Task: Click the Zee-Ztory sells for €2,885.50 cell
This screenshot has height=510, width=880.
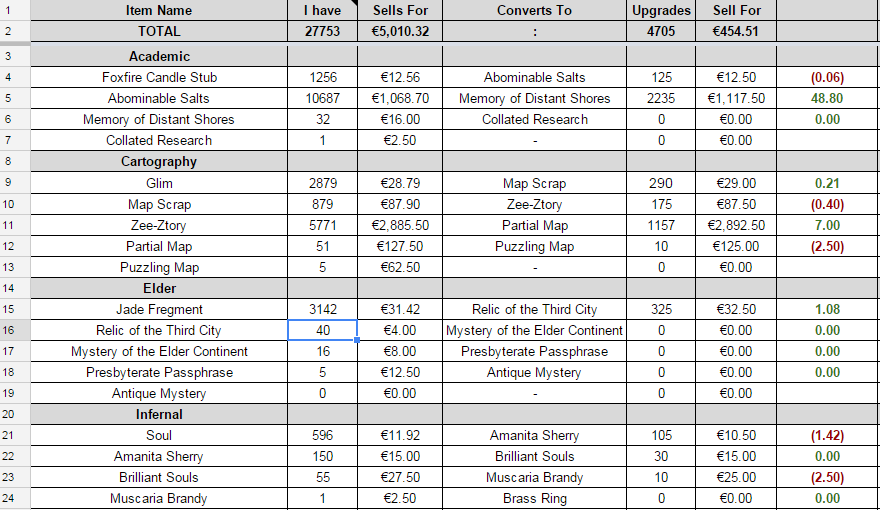Action: (400, 225)
